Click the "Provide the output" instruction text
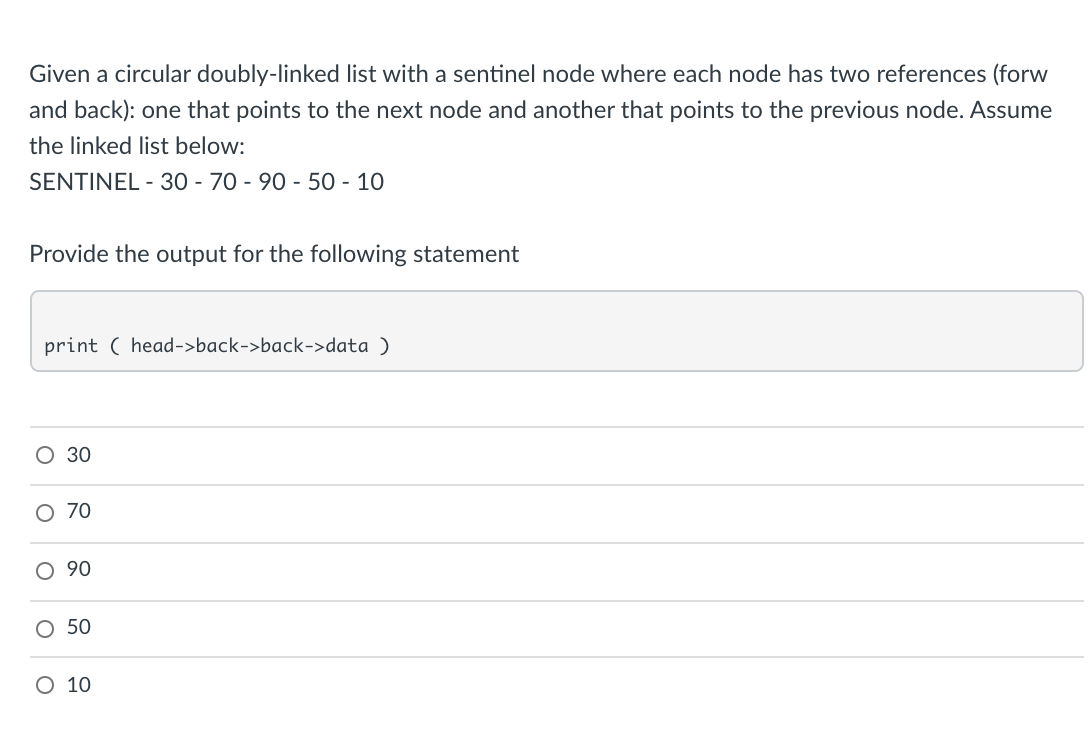 274,254
